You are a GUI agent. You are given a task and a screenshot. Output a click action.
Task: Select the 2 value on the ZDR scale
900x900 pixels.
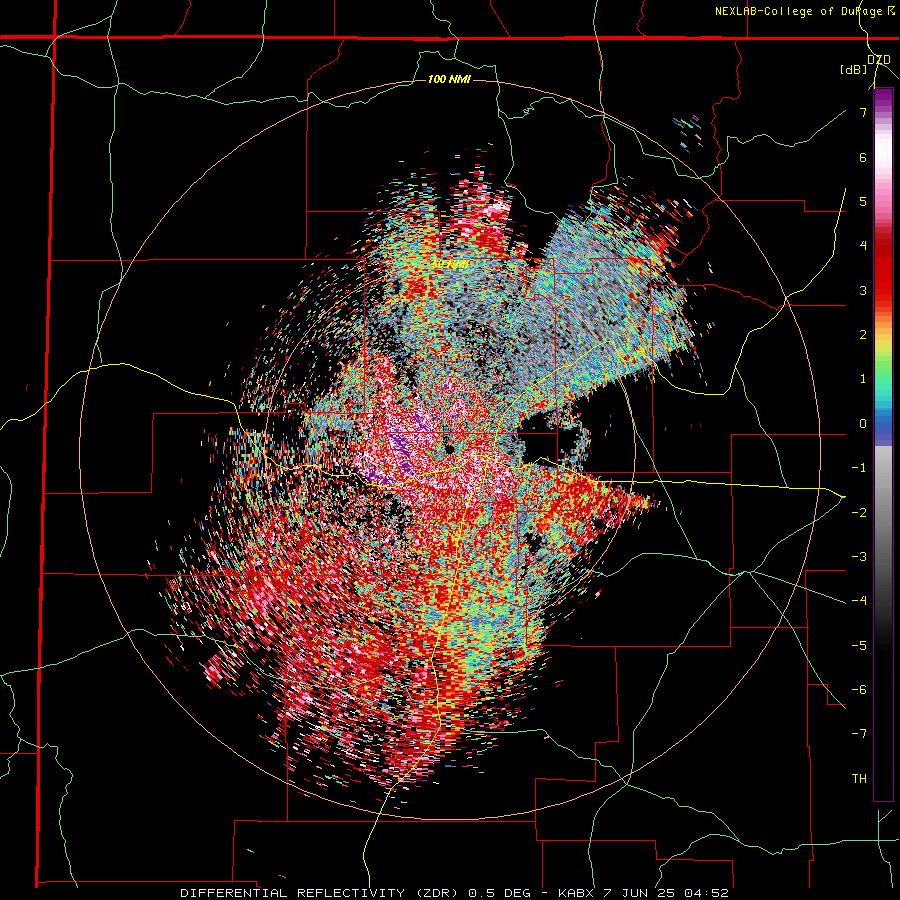(x=863, y=335)
